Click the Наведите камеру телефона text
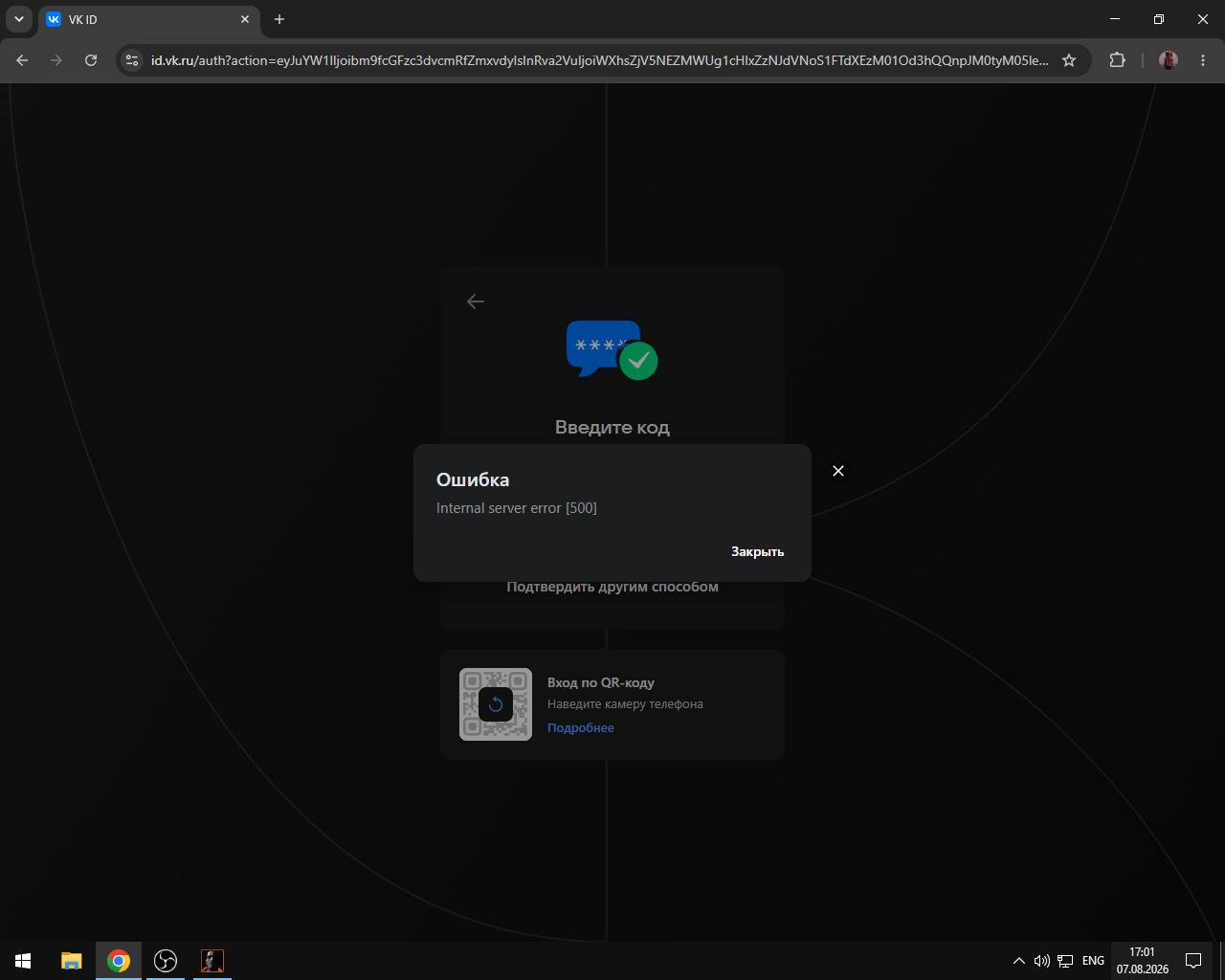1225x980 pixels. point(625,704)
